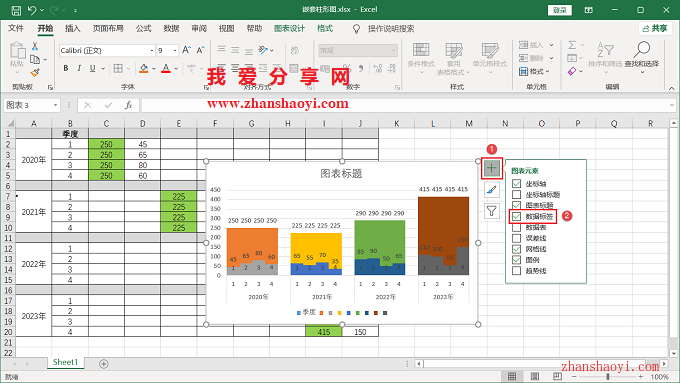Click the Clear eraser icon
The width and height of the screenshot is (680, 383).
pyautogui.click(x=572, y=71)
